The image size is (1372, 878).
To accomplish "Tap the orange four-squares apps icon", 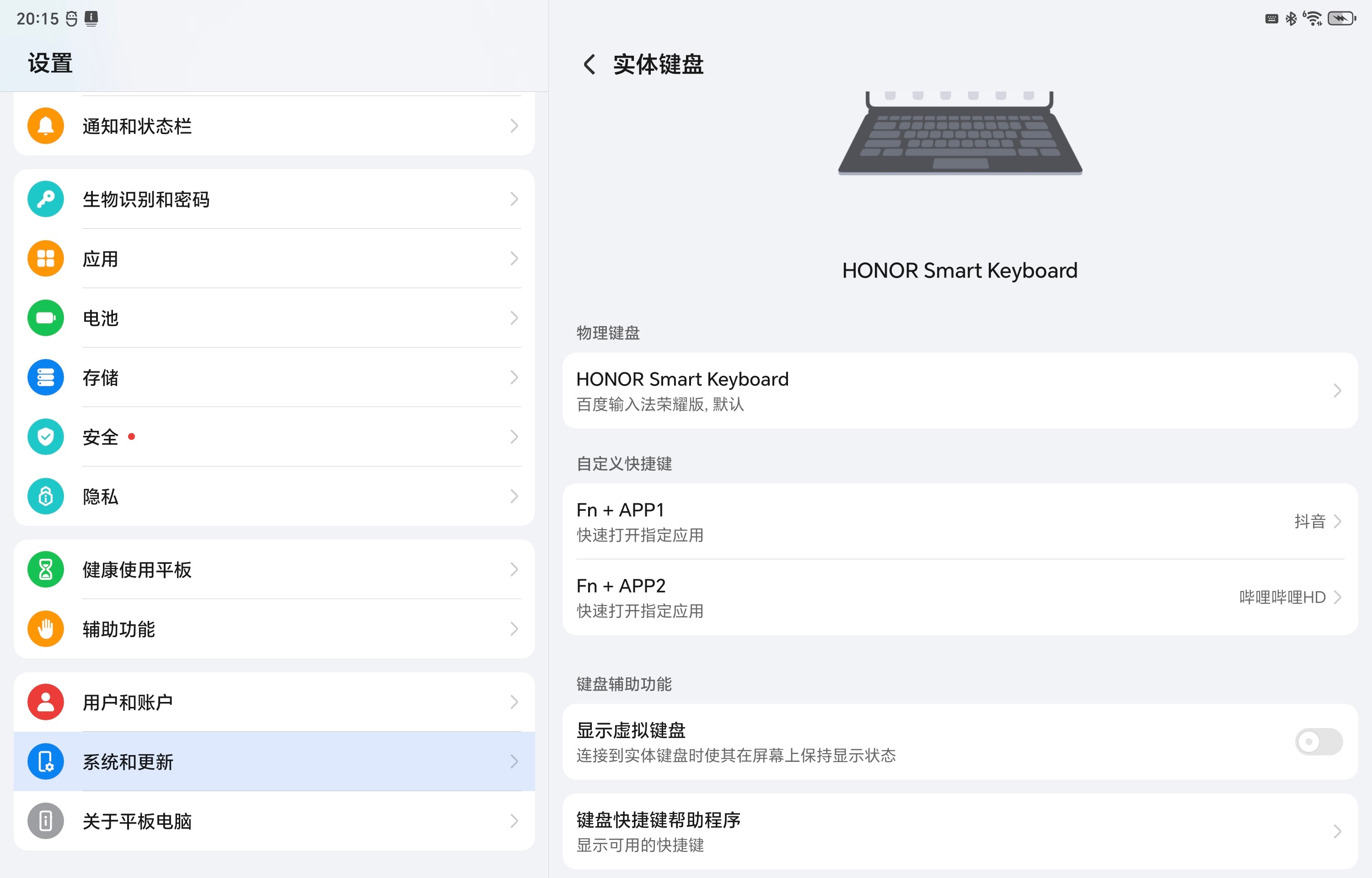I will point(46,258).
